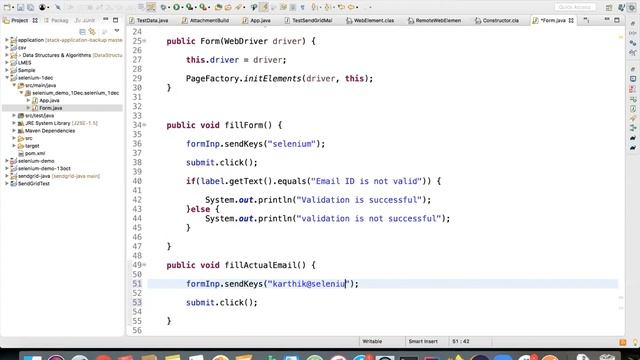The width and height of the screenshot is (640, 360).
Task: Expand the SendGridTest project
Action: (7, 183)
